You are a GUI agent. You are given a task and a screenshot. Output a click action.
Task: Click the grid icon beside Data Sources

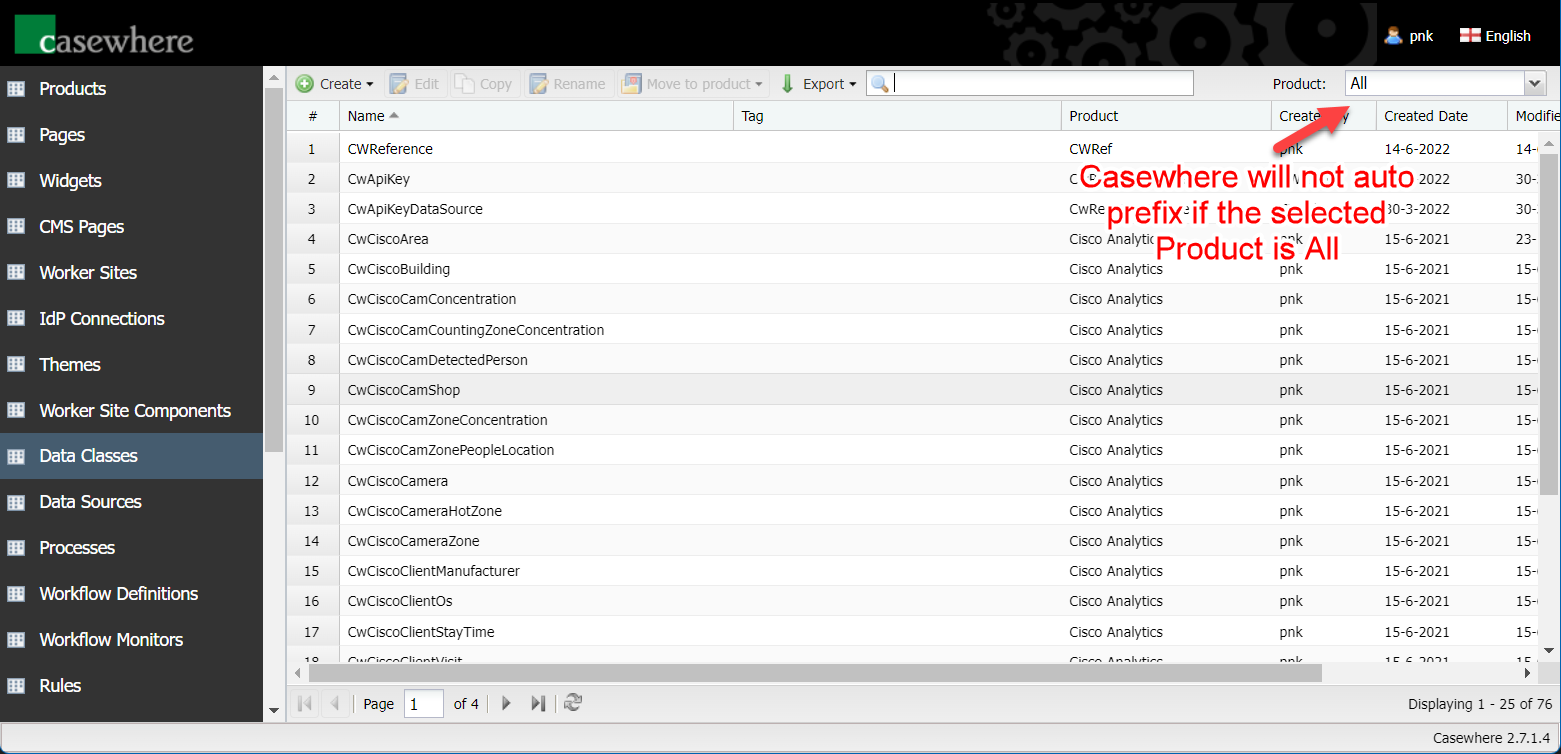16,502
